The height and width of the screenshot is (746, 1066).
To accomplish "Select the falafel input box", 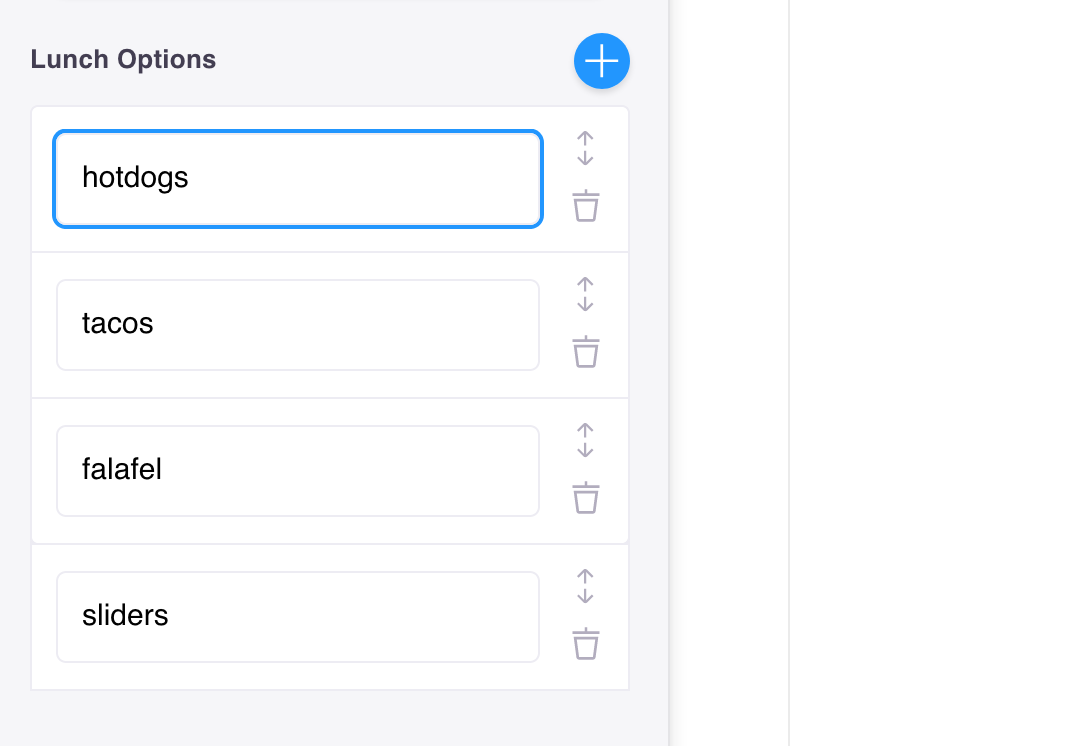I will point(298,470).
